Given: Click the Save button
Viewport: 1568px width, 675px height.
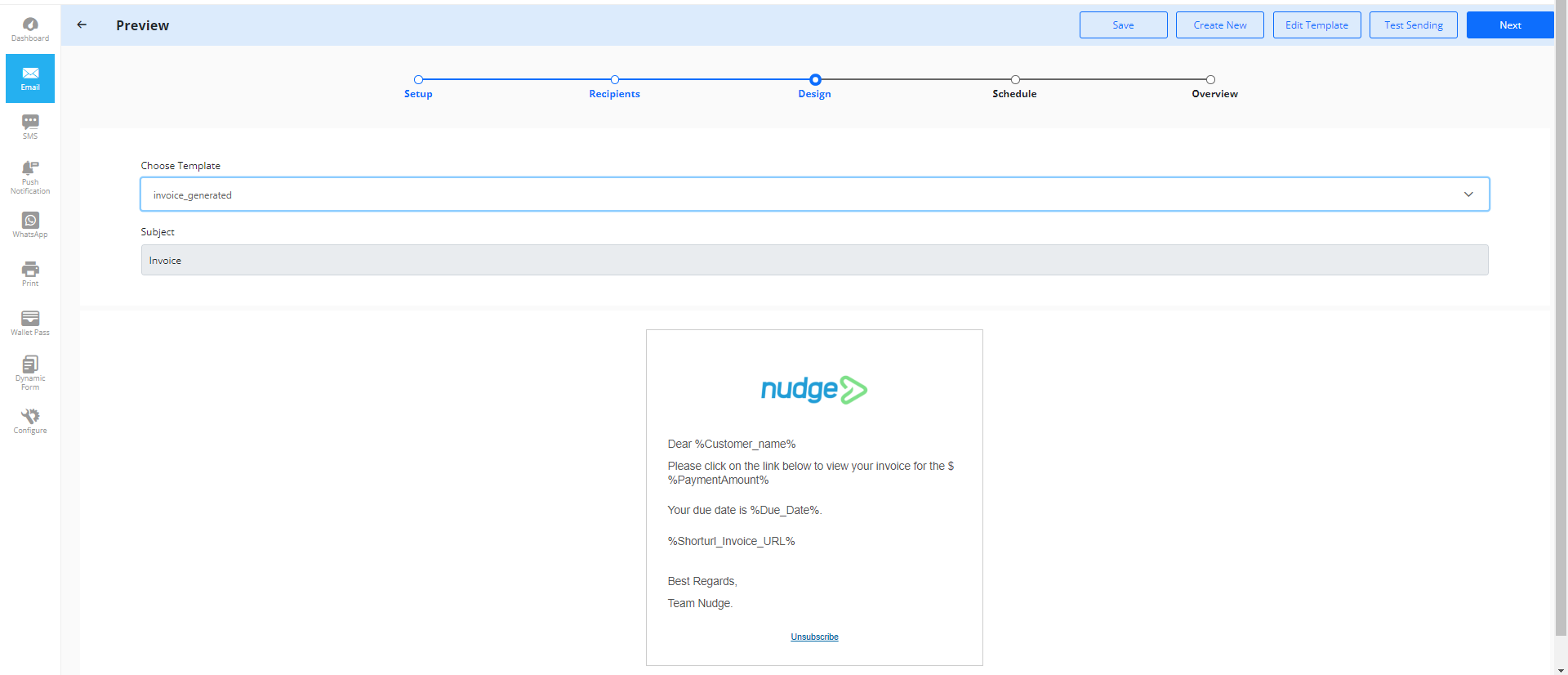Looking at the screenshot, I should point(1123,25).
